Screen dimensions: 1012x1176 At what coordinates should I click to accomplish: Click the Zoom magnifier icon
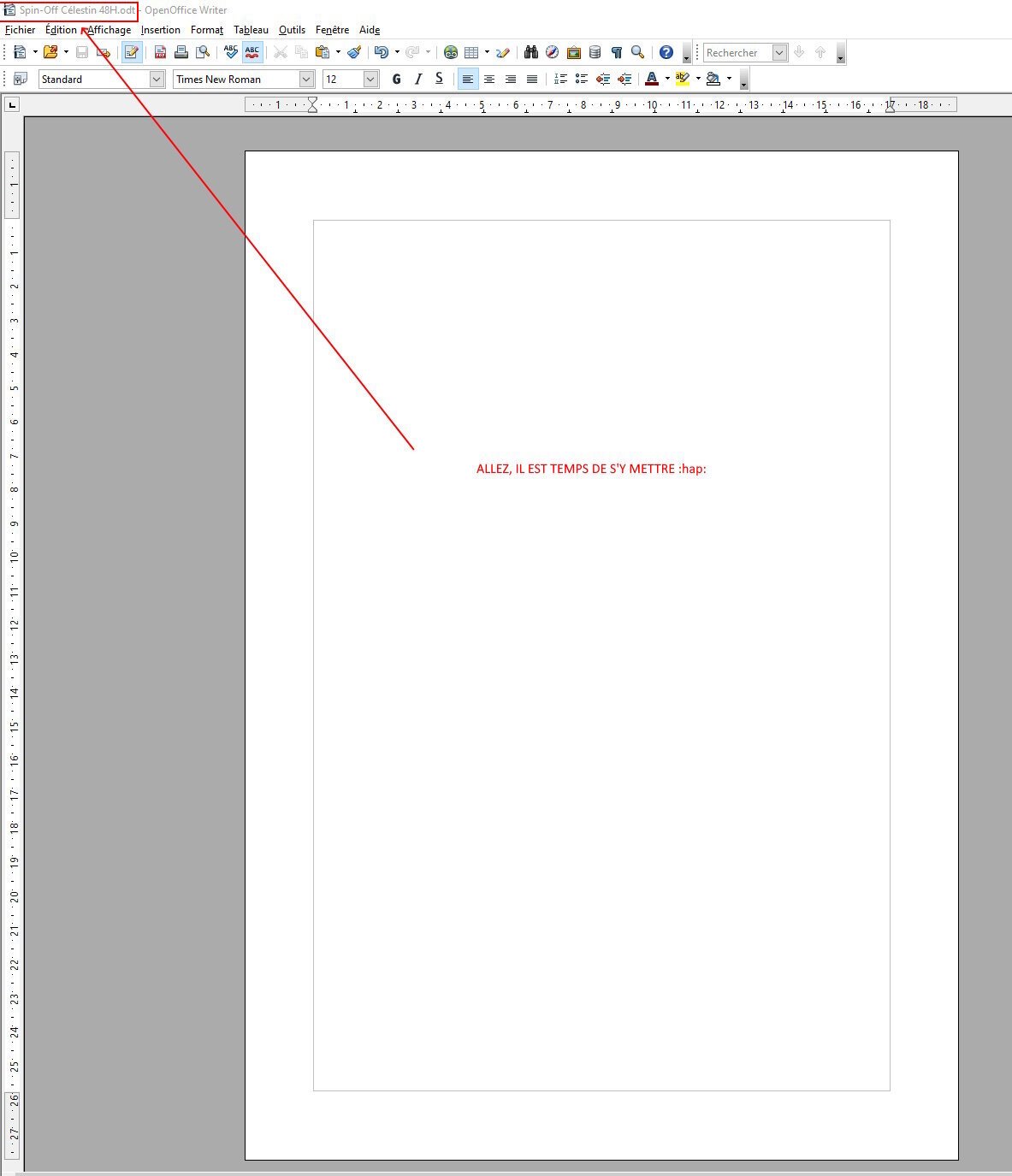tap(638, 52)
